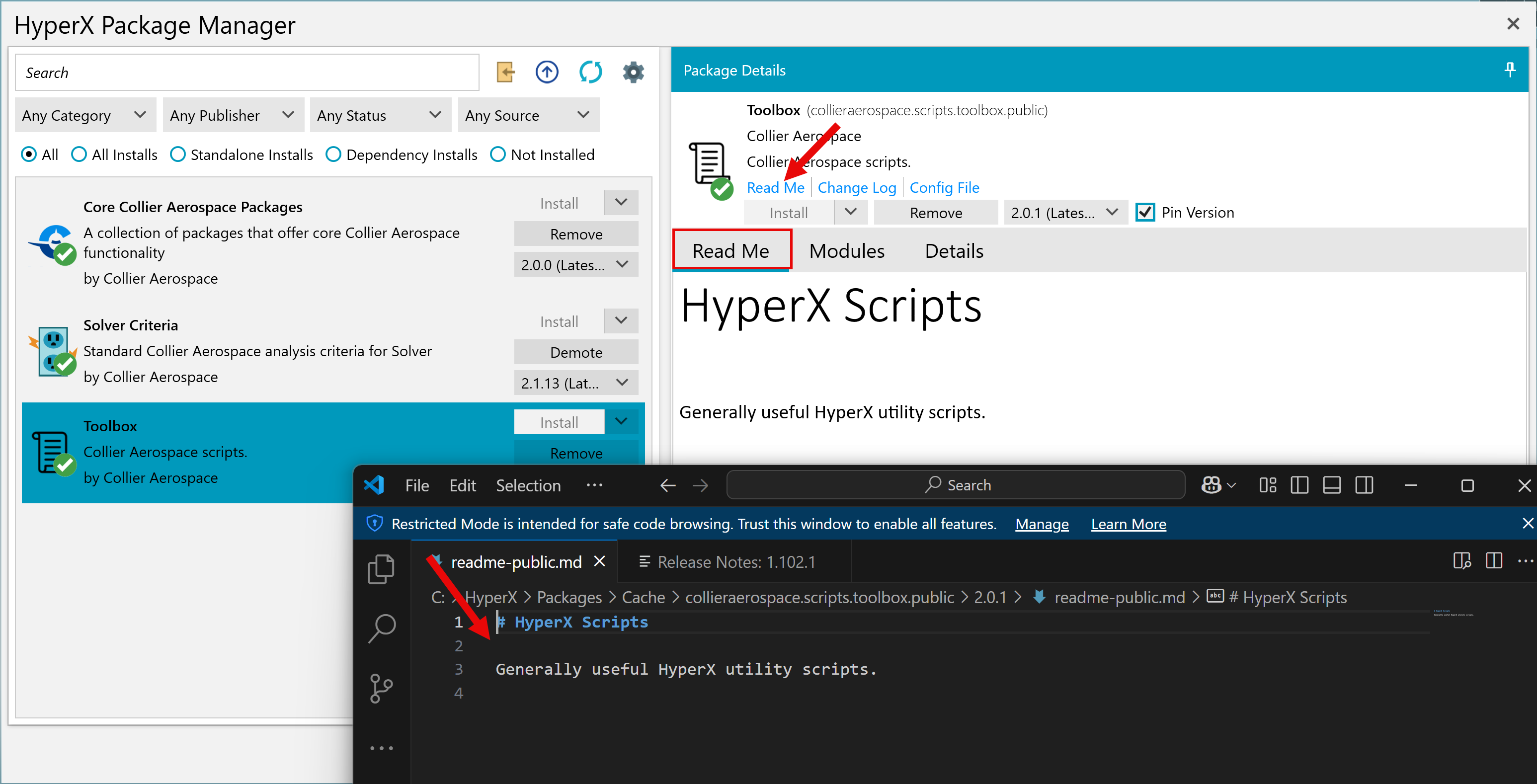Click the import package icon next to Search

click(x=505, y=73)
